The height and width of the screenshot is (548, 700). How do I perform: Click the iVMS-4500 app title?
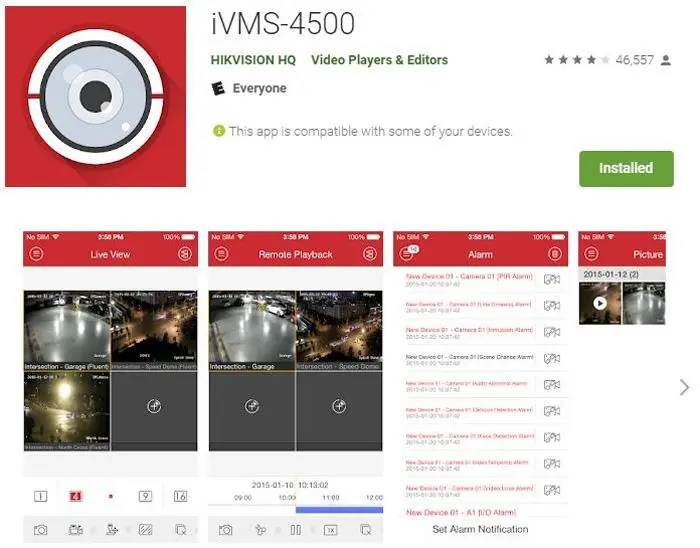click(x=283, y=23)
